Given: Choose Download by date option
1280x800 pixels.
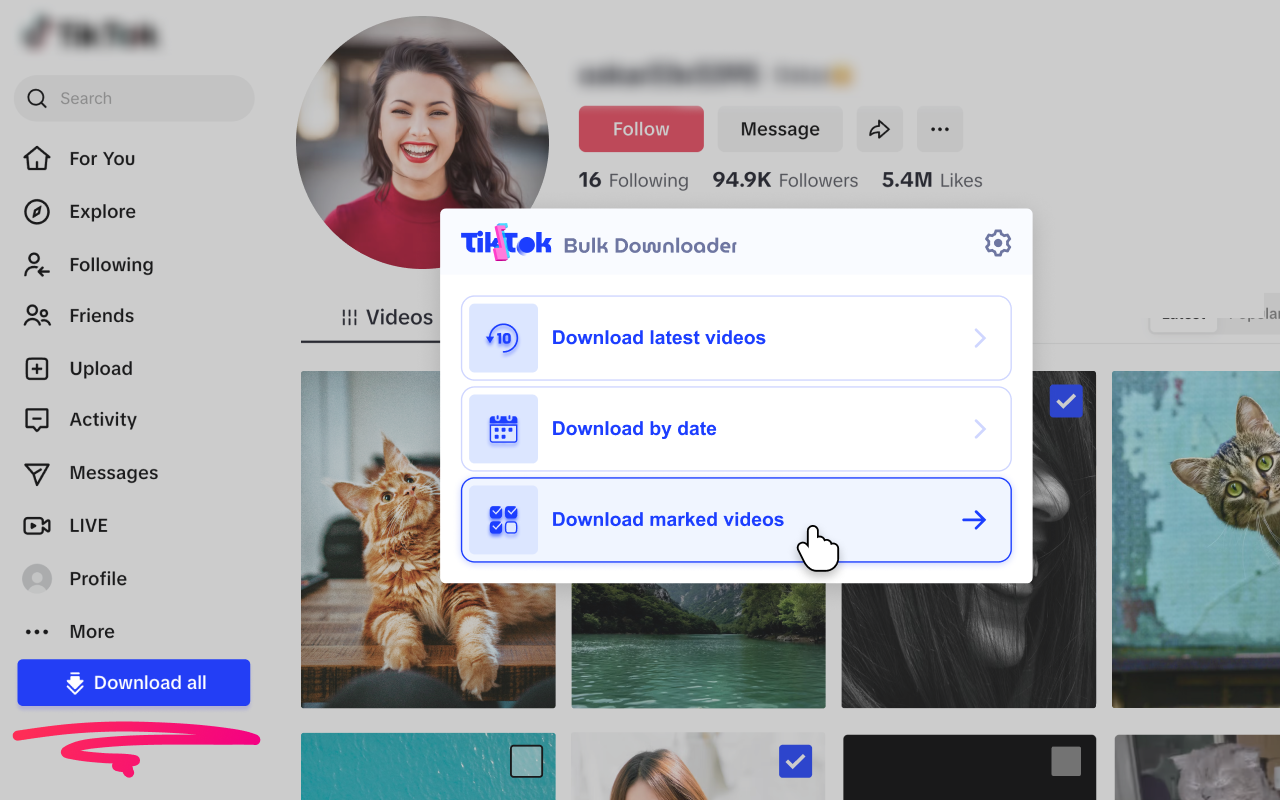Looking at the screenshot, I should click(736, 429).
